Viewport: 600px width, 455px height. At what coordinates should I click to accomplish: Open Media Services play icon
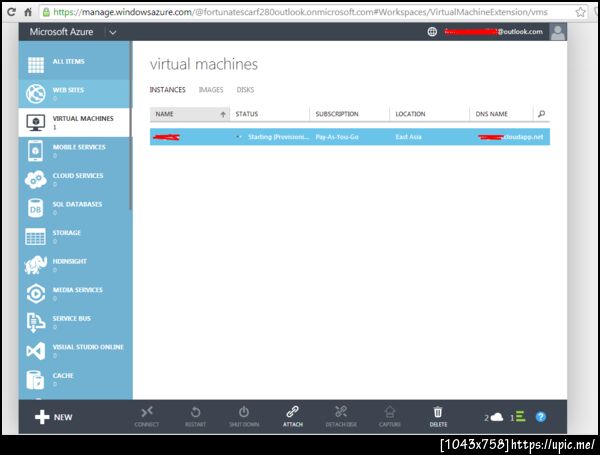pyautogui.click(x=36, y=294)
